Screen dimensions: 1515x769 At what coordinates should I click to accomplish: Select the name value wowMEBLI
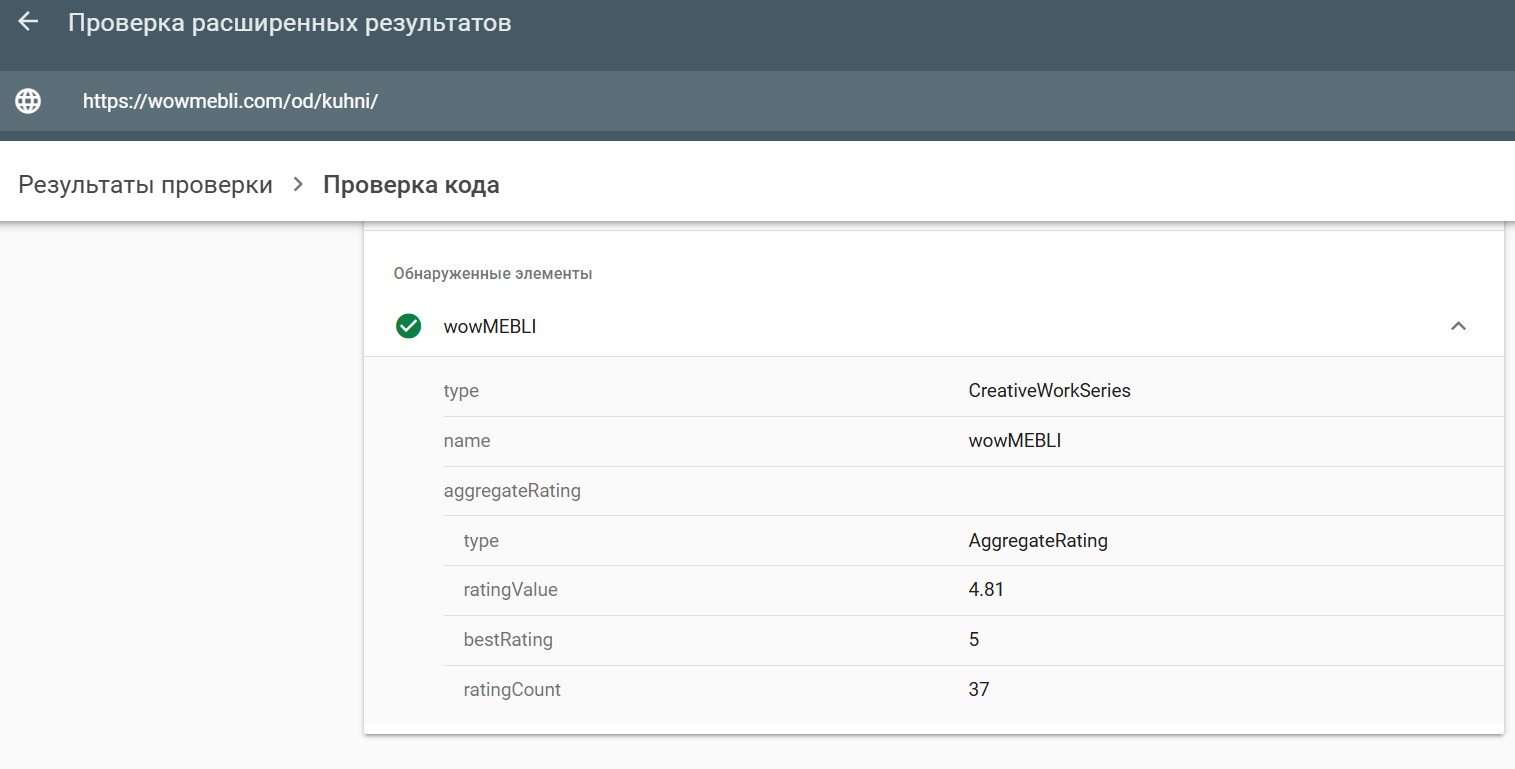point(1015,440)
